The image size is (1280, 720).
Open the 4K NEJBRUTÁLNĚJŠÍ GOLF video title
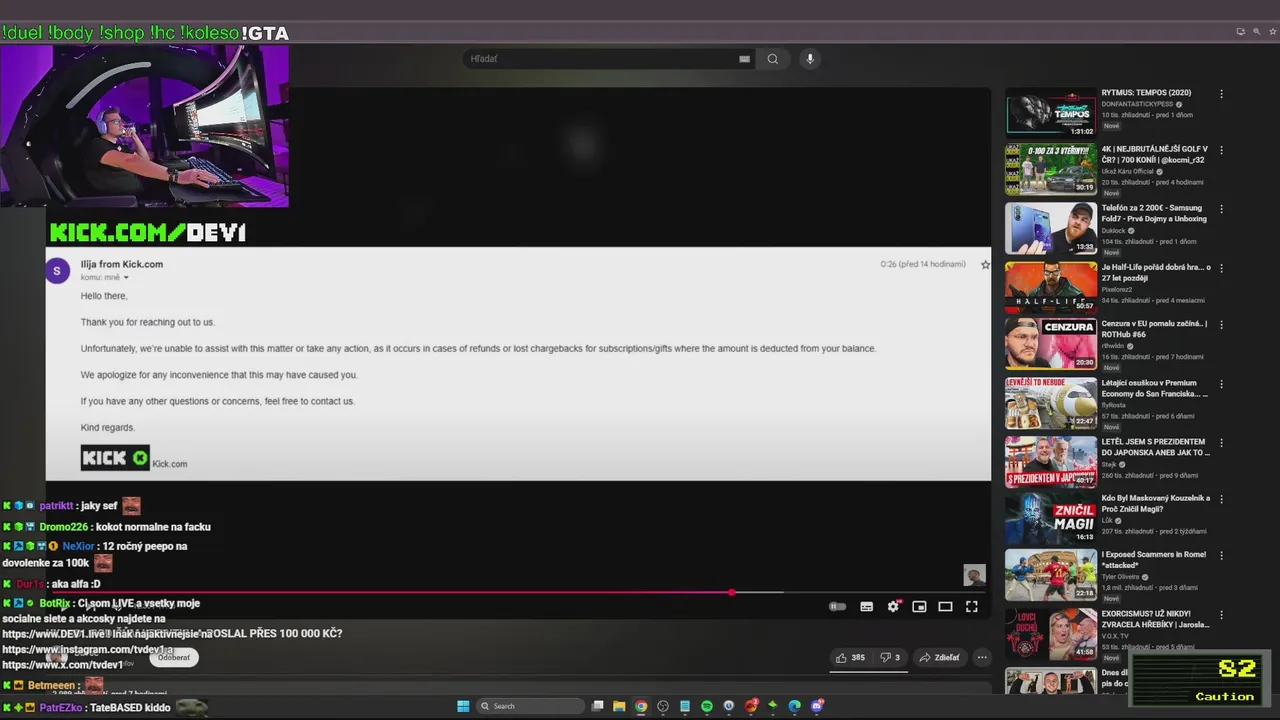1155,154
